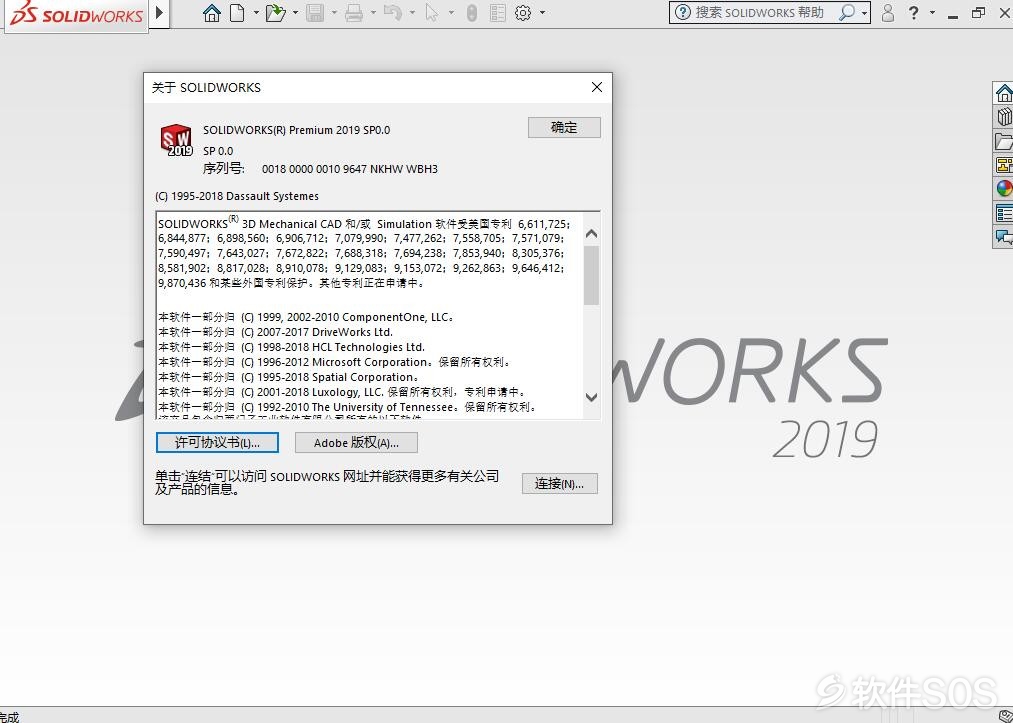Viewport: 1013px width, 723px height.
Task: Click the 'SP 0.0' text under title
Action: 218,151
